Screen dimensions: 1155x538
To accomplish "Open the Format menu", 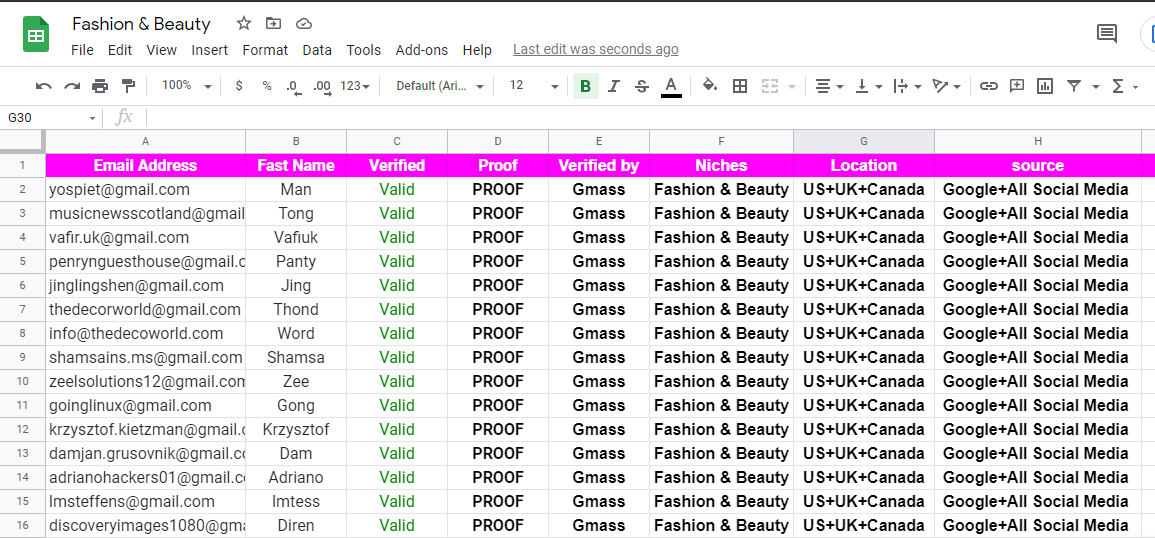I will coord(265,50).
